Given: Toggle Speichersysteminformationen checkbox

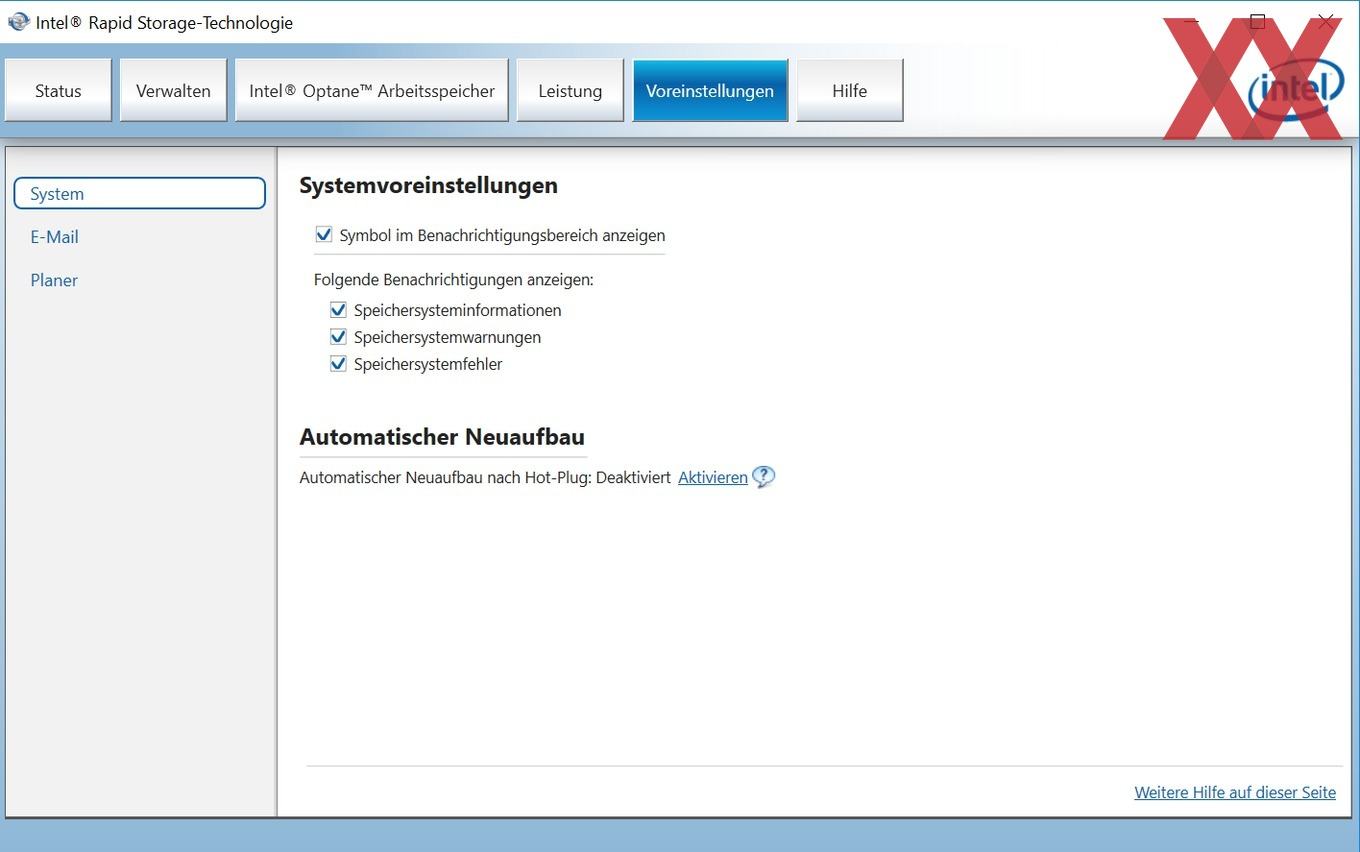Looking at the screenshot, I should [338, 310].
